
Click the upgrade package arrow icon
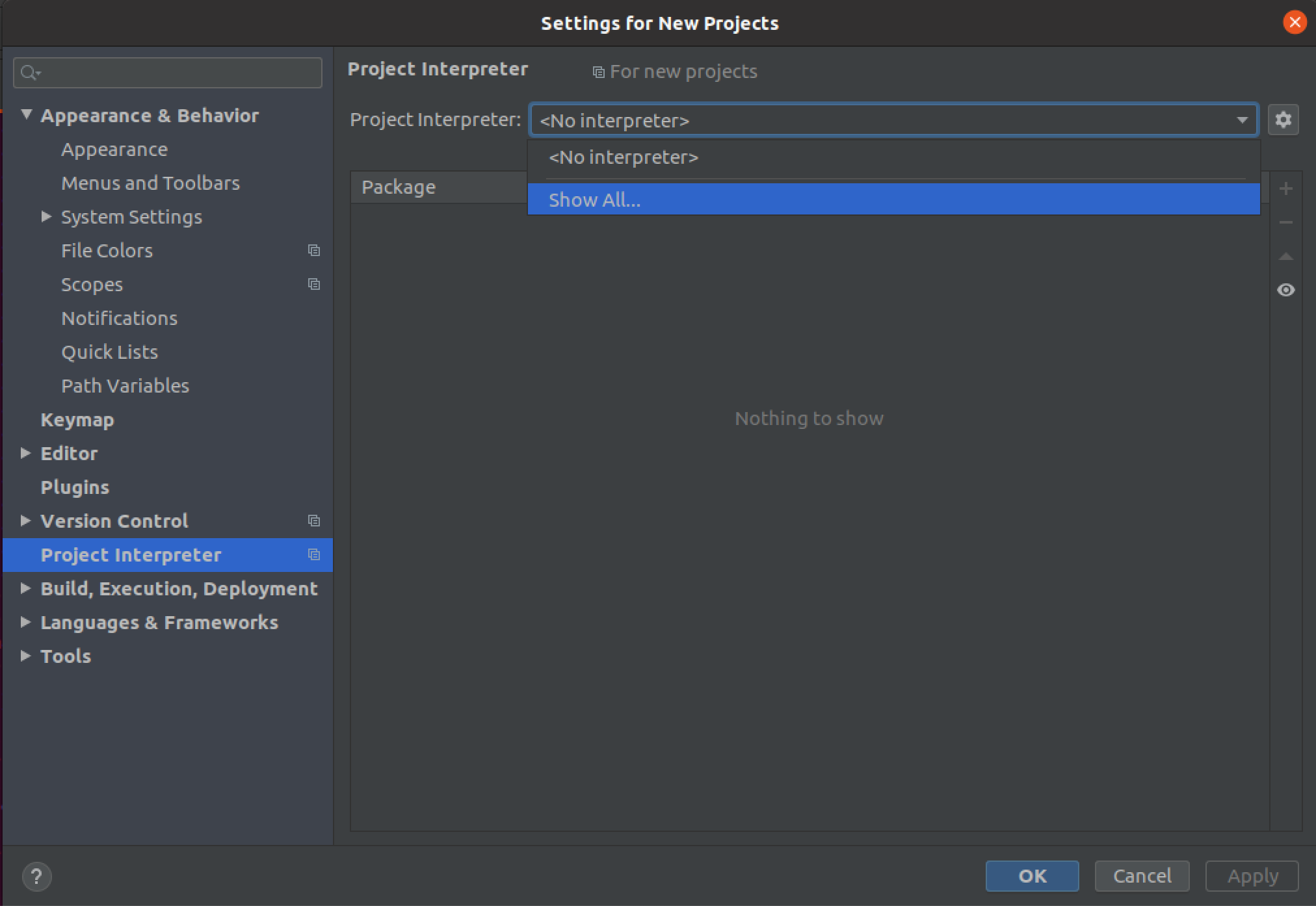click(x=1285, y=256)
